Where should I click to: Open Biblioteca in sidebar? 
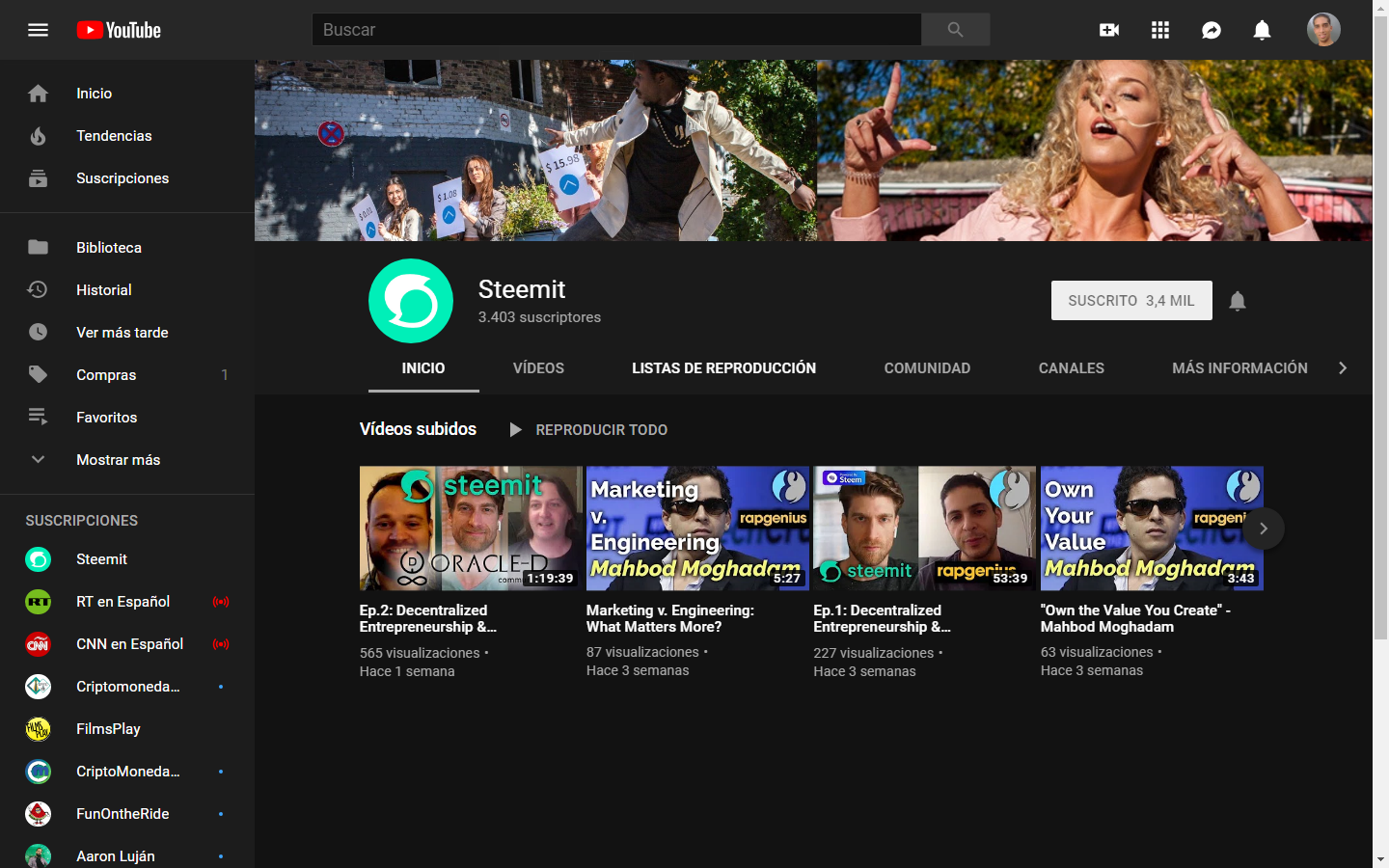click(127, 248)
